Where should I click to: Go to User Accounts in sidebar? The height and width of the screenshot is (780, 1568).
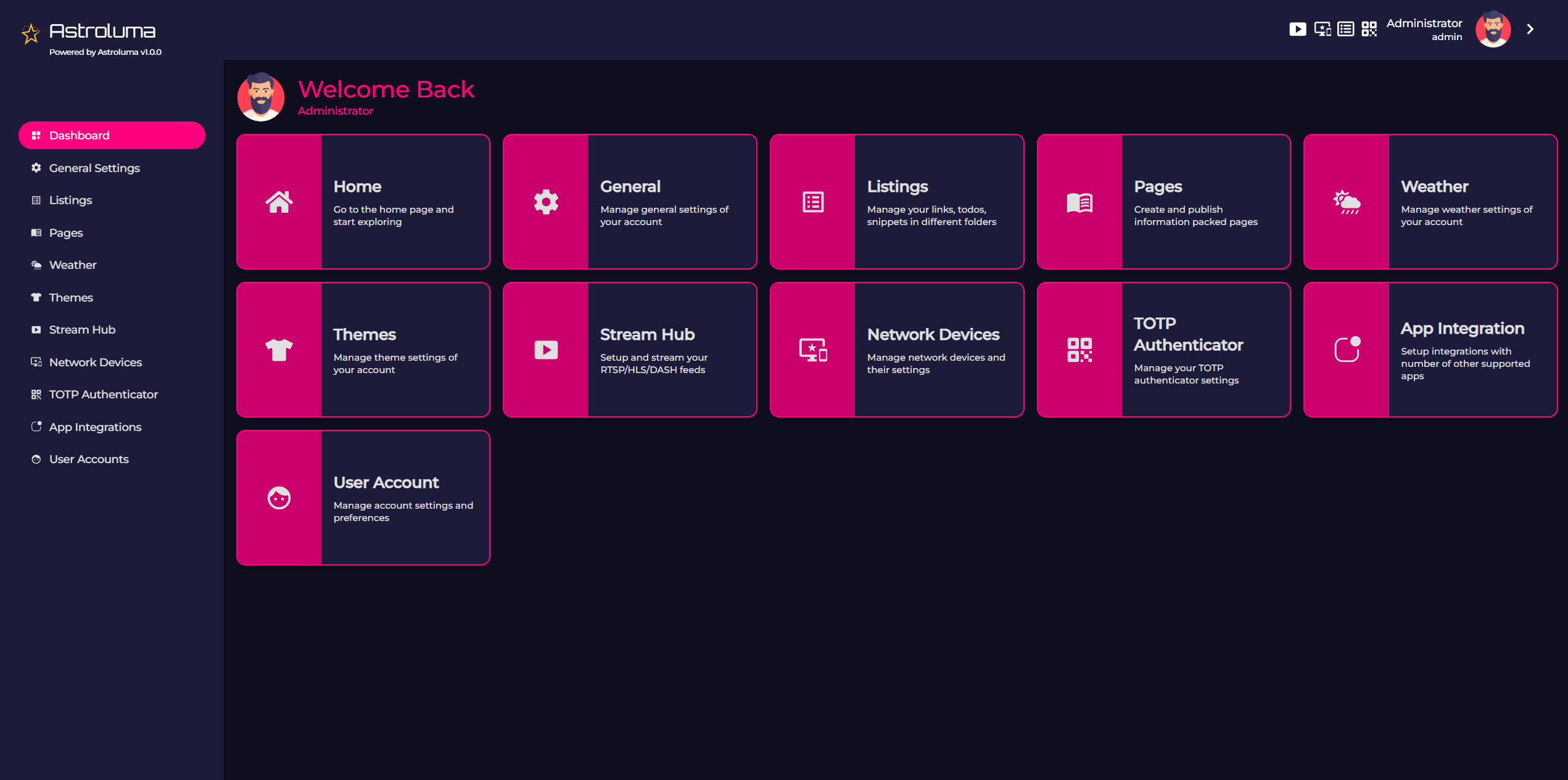coord(89,459)
